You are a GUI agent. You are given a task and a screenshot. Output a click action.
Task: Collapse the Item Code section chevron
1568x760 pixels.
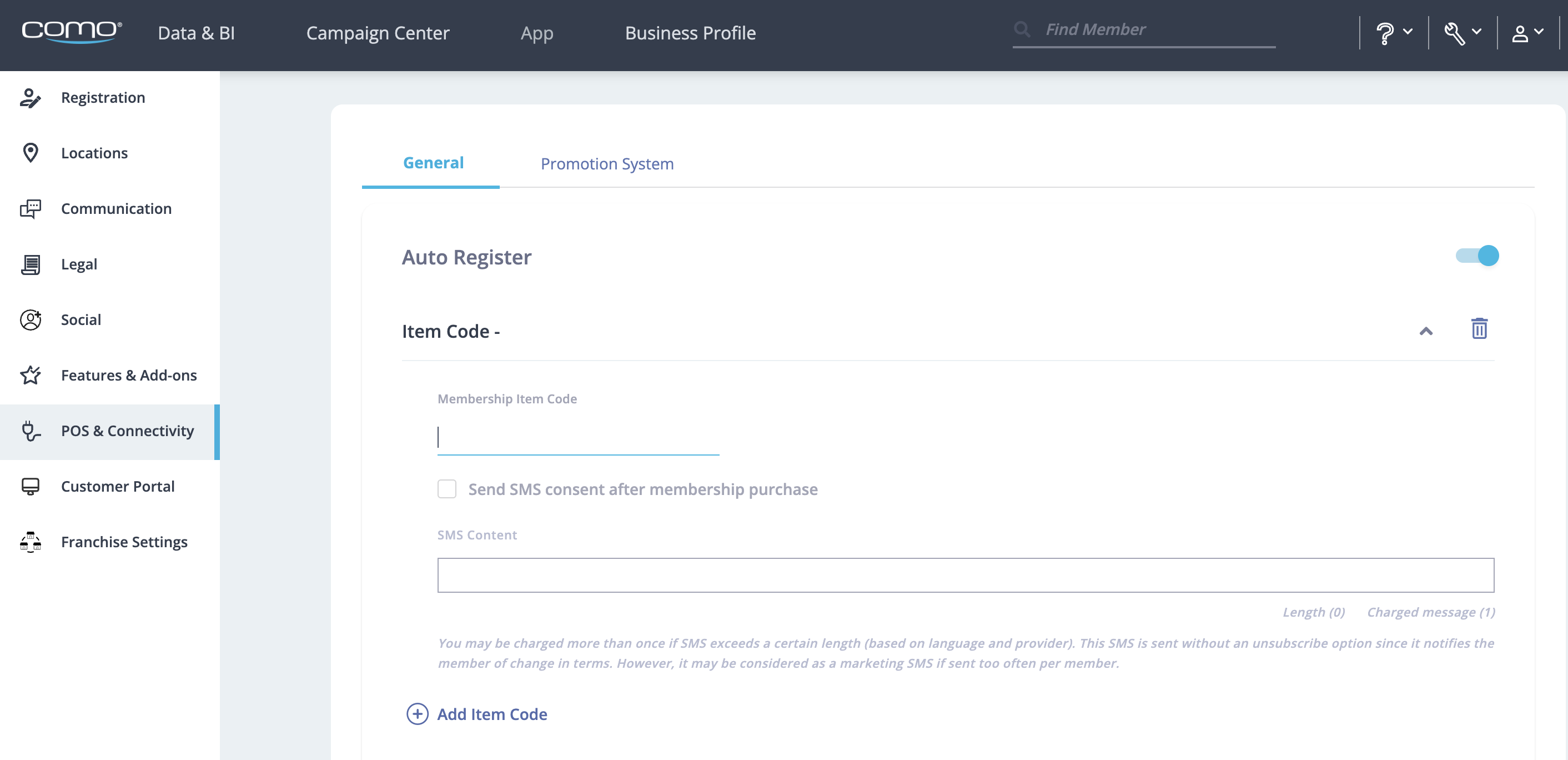point(1426,331)
